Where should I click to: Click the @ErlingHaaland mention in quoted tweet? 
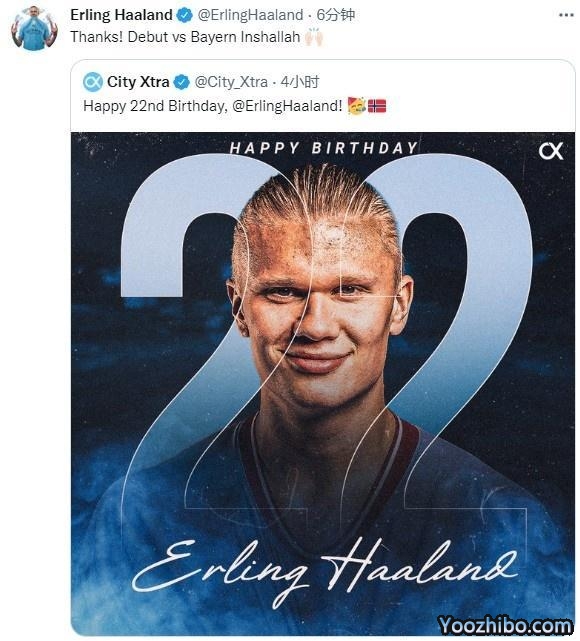[x=287, y=106]
